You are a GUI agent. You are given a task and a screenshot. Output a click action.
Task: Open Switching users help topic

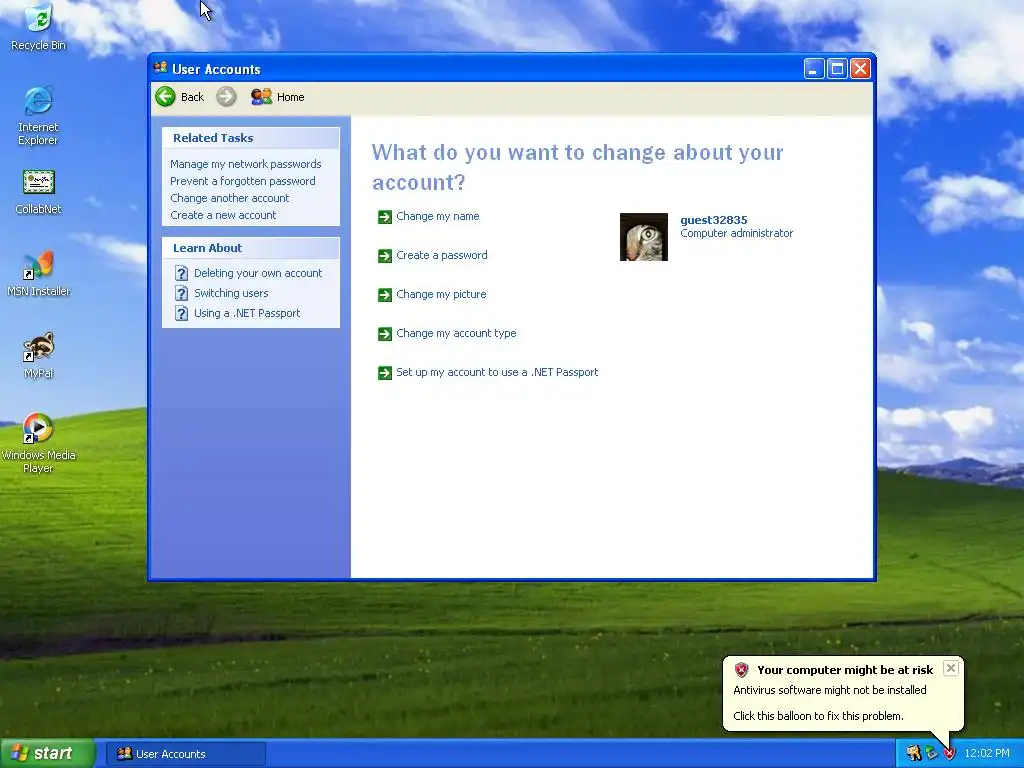click(231, 293)
